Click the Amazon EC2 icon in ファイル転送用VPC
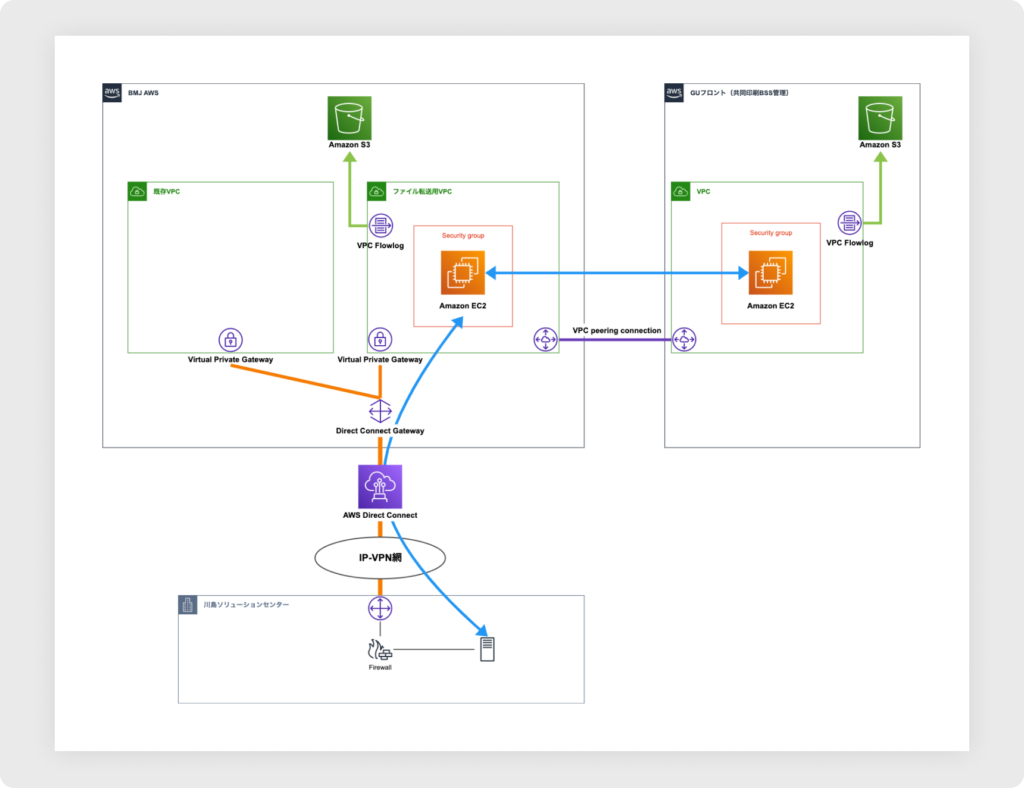 point(462,273)
